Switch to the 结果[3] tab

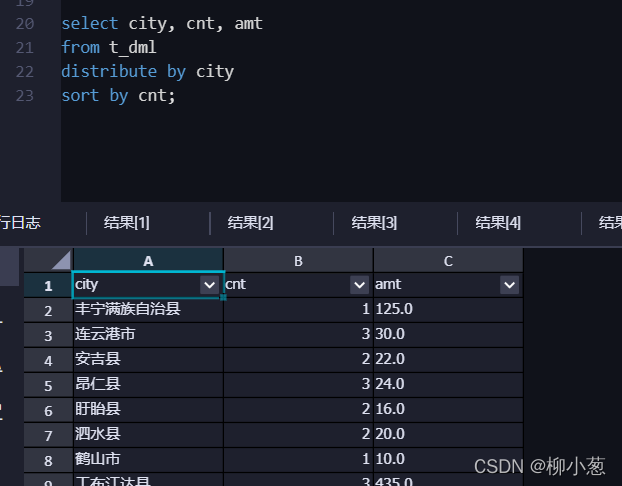pyautogui.click(x=374, y=223)
